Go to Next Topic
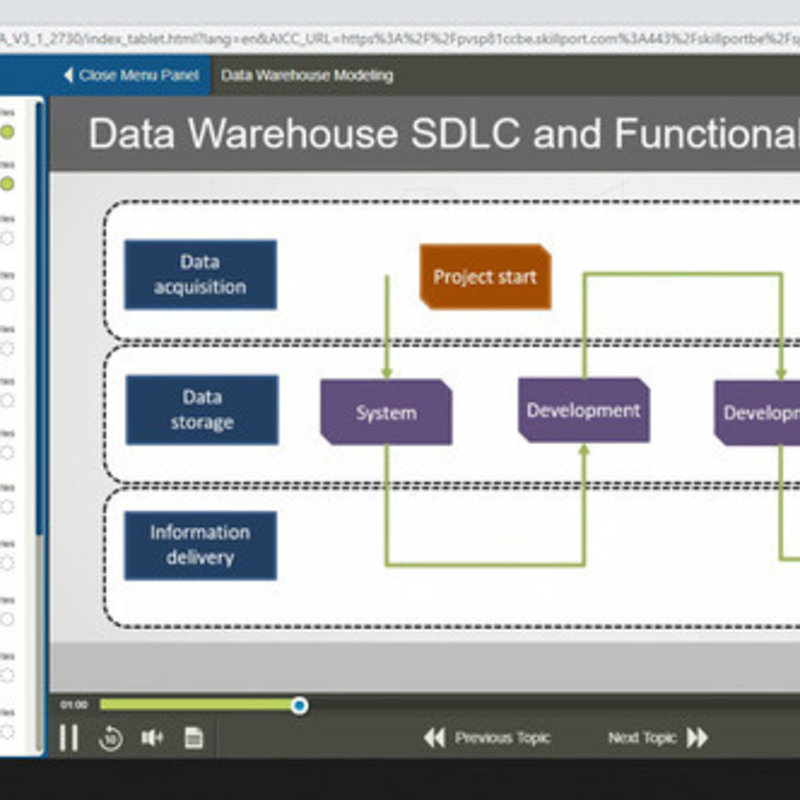 (x=658, y=738)
